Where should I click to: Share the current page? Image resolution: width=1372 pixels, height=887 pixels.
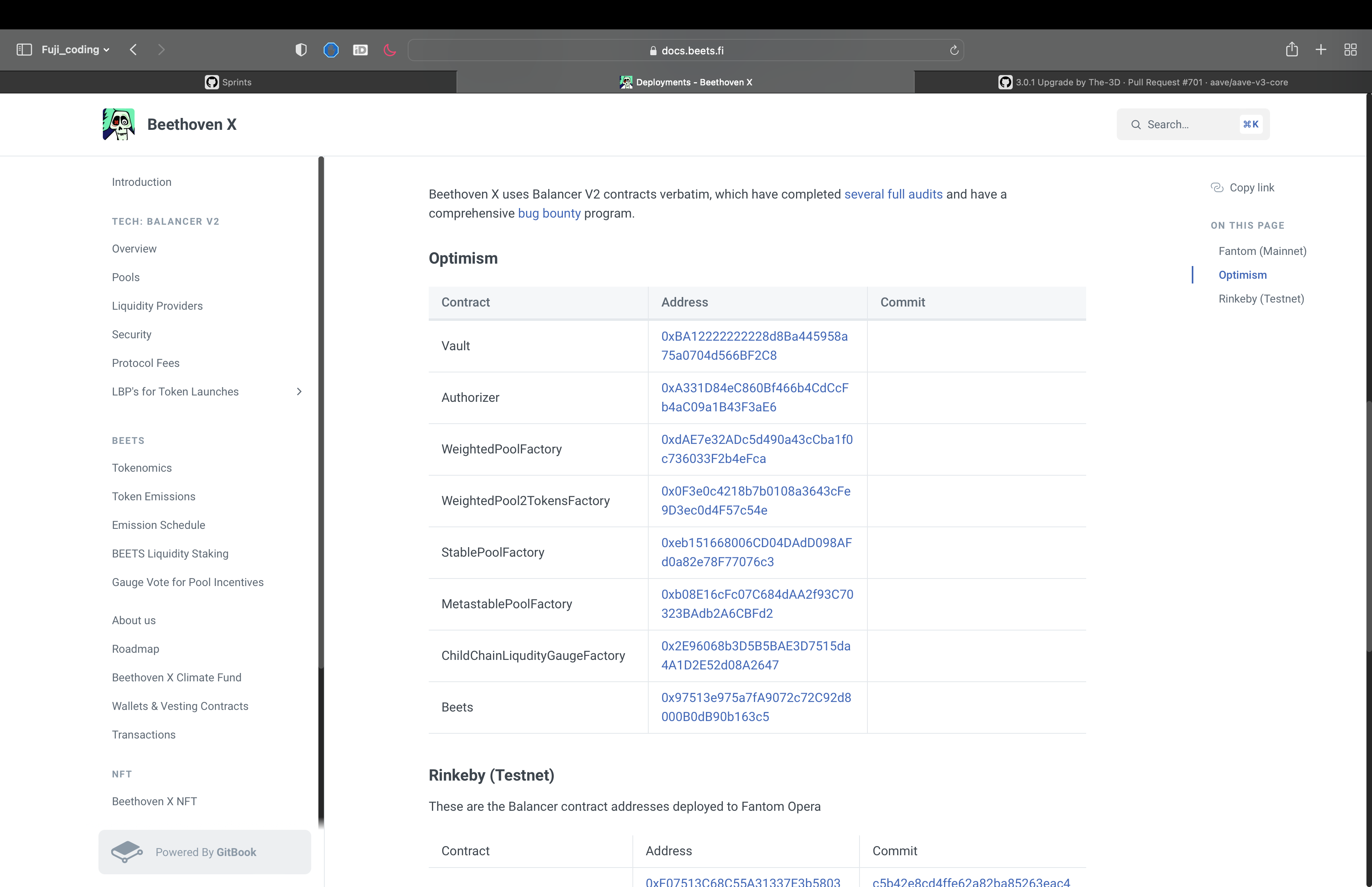(1291, 50)
